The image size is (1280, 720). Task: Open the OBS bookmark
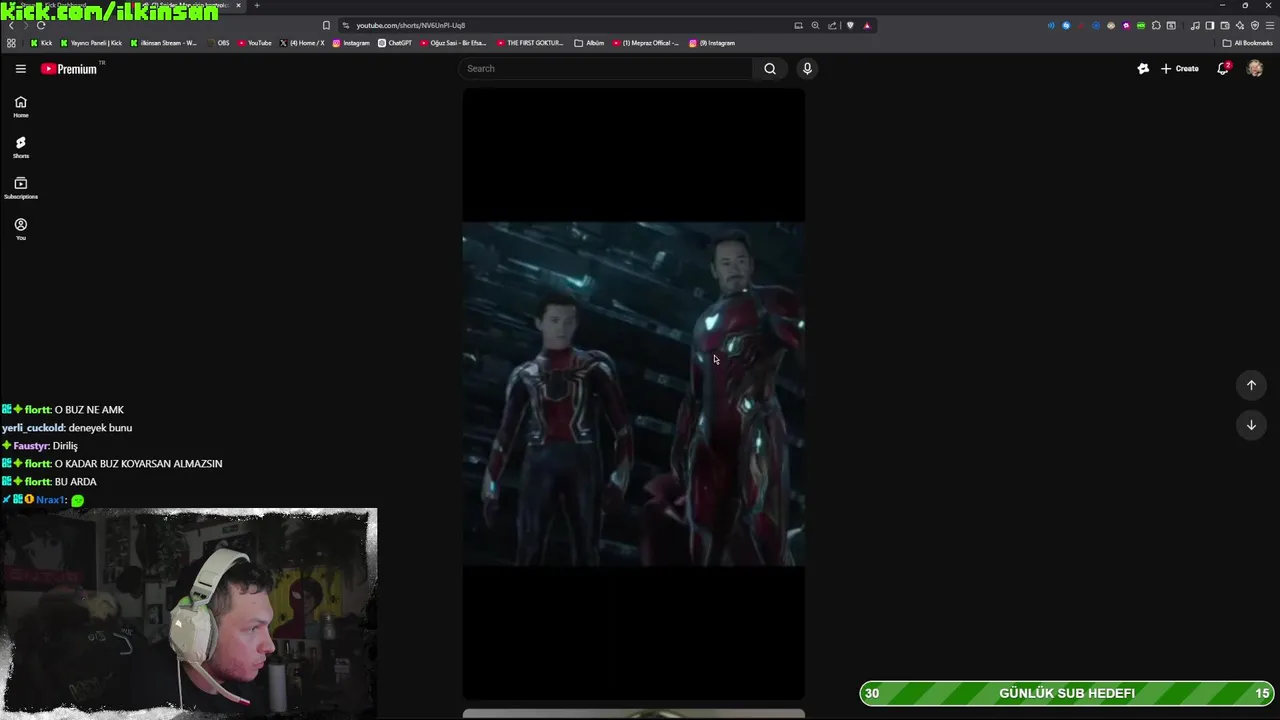point(218,43)
